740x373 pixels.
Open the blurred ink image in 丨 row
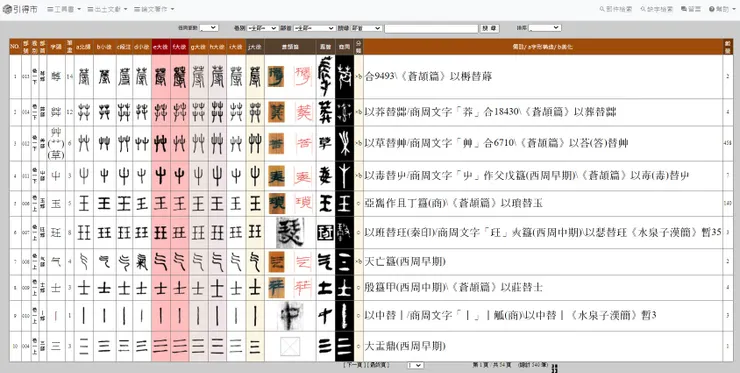pyautogui.click(x=290, y=315)
